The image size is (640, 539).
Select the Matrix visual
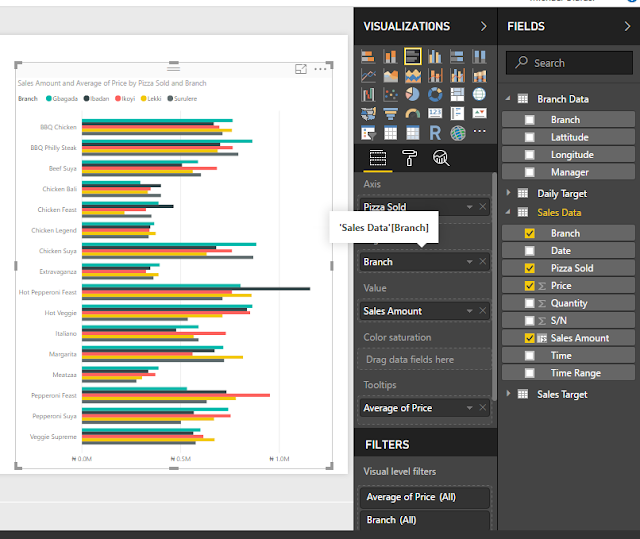413,133
